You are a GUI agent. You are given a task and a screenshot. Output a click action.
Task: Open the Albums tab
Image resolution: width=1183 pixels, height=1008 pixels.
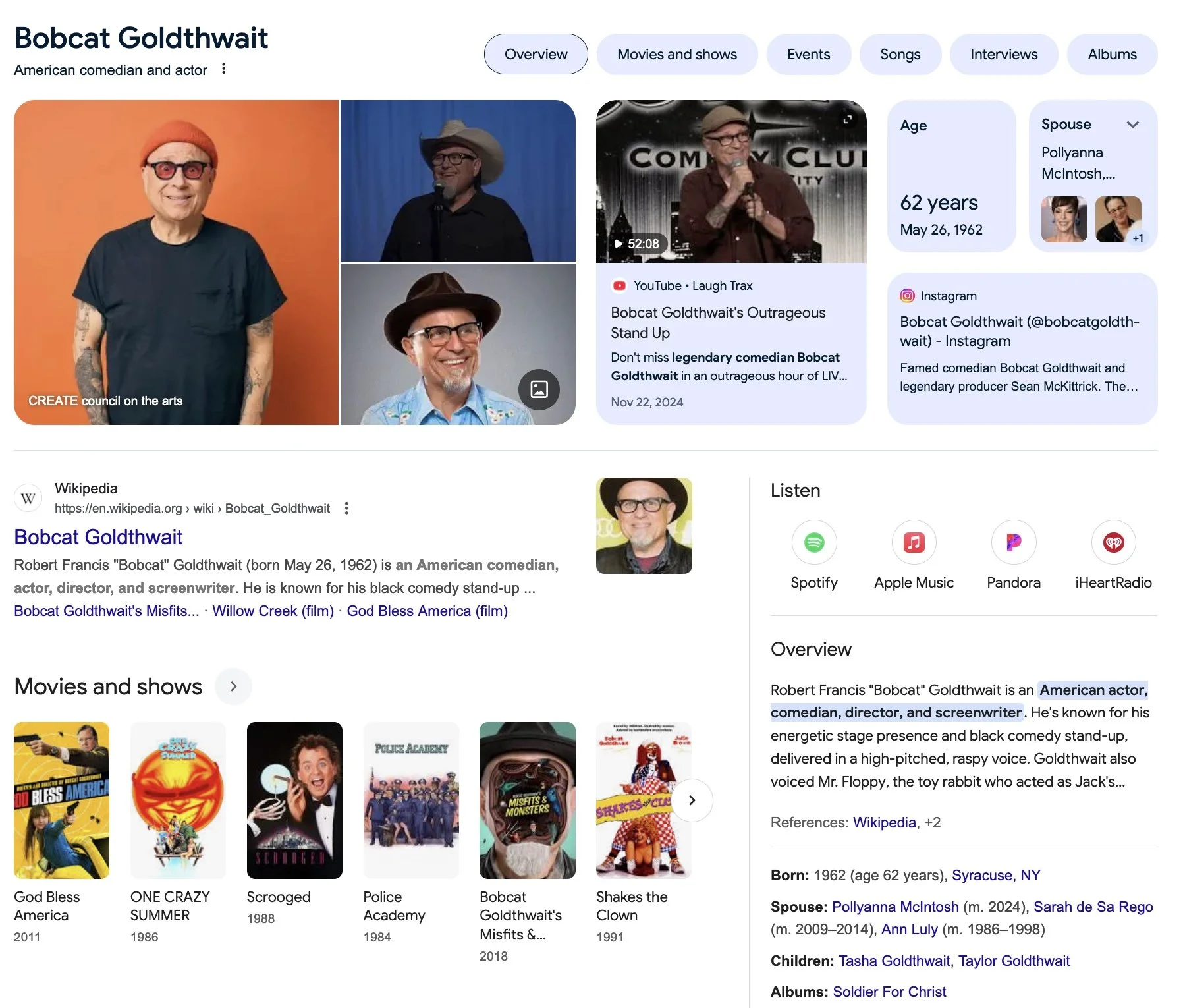tap(1112, 54)
